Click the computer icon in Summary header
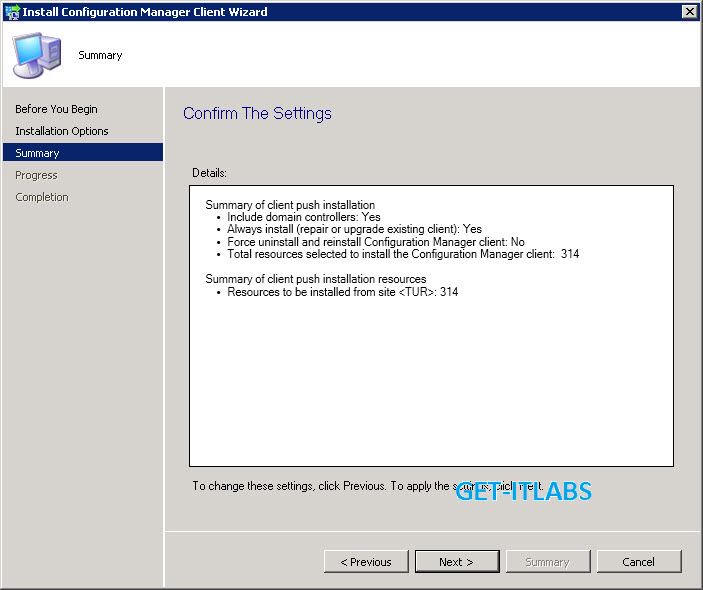Viewport: 703px width, 590px height. (x=37, y=55)
